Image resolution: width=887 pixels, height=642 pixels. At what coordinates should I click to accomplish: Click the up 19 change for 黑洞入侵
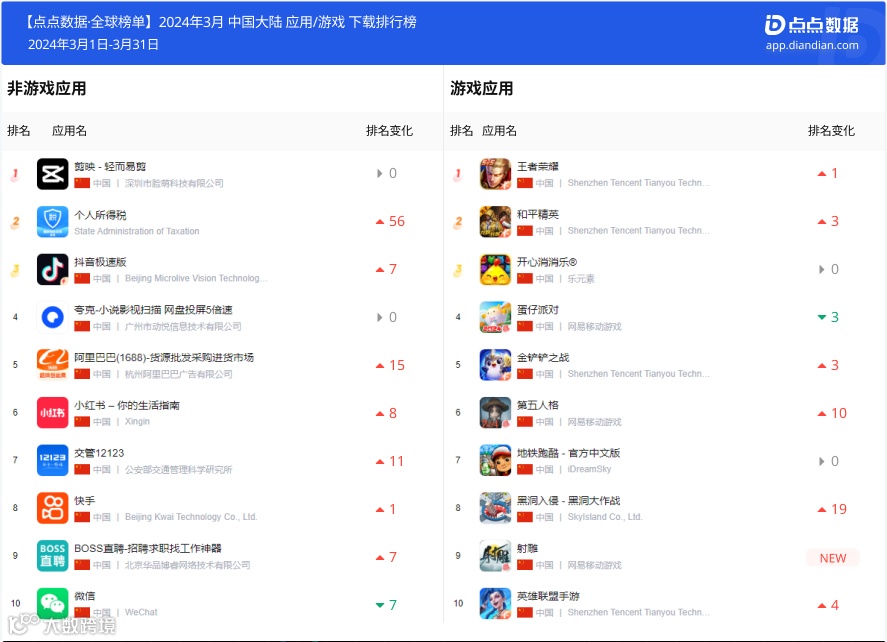point(832,510)
